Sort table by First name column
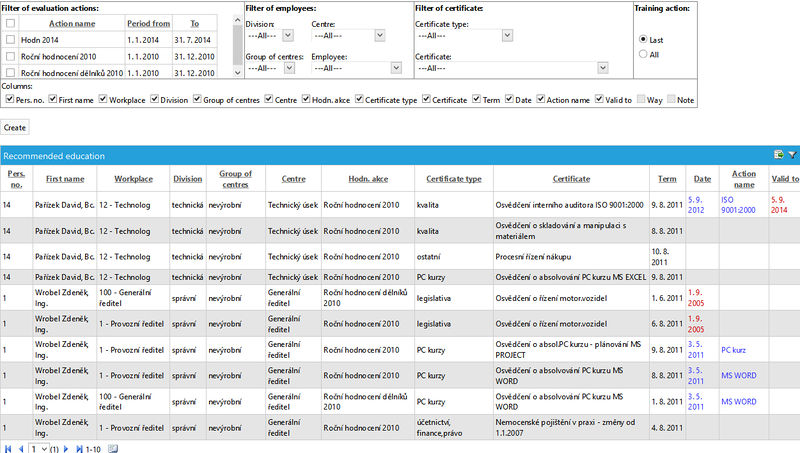Image resolution: width=800 pixels, height=453 pixels. coord(65,179)
